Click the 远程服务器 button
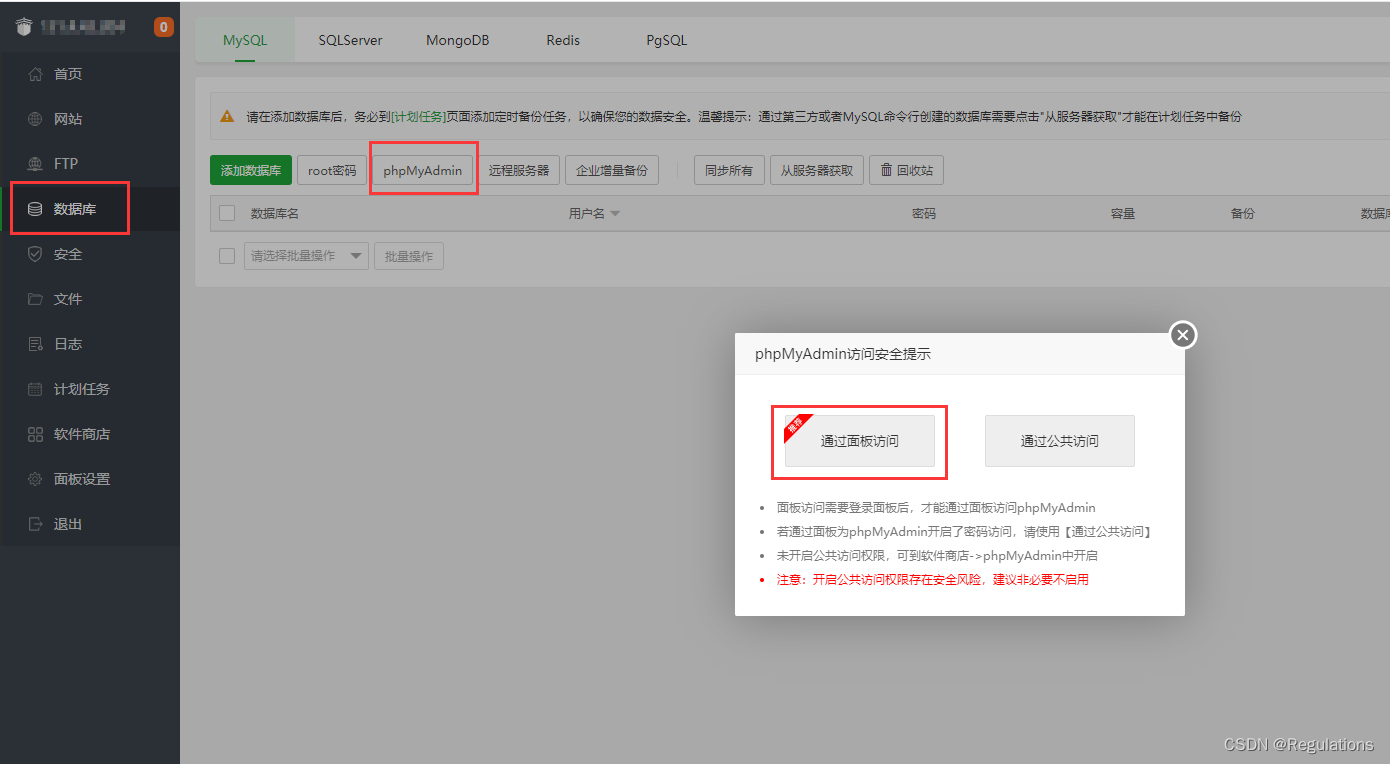 point(519,170)
